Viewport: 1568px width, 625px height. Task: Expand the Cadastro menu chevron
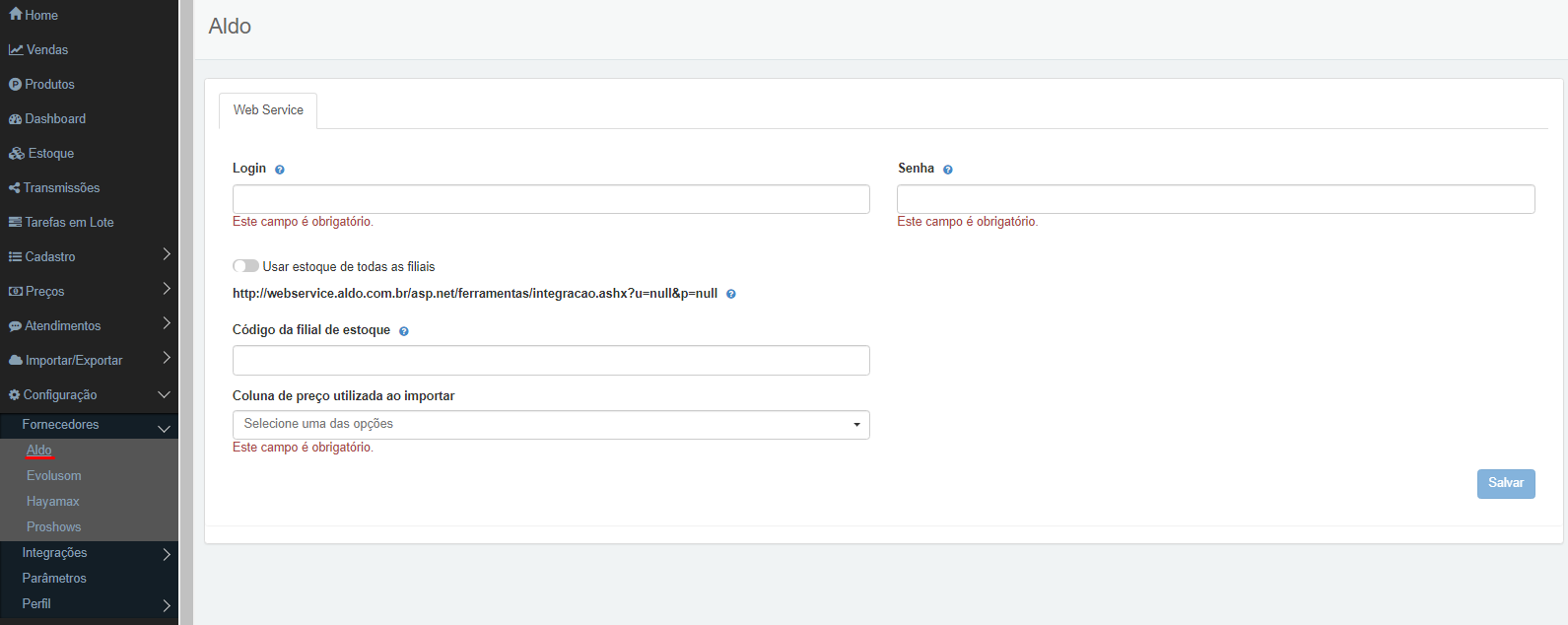pyautogui.click(x=167, y=254)
